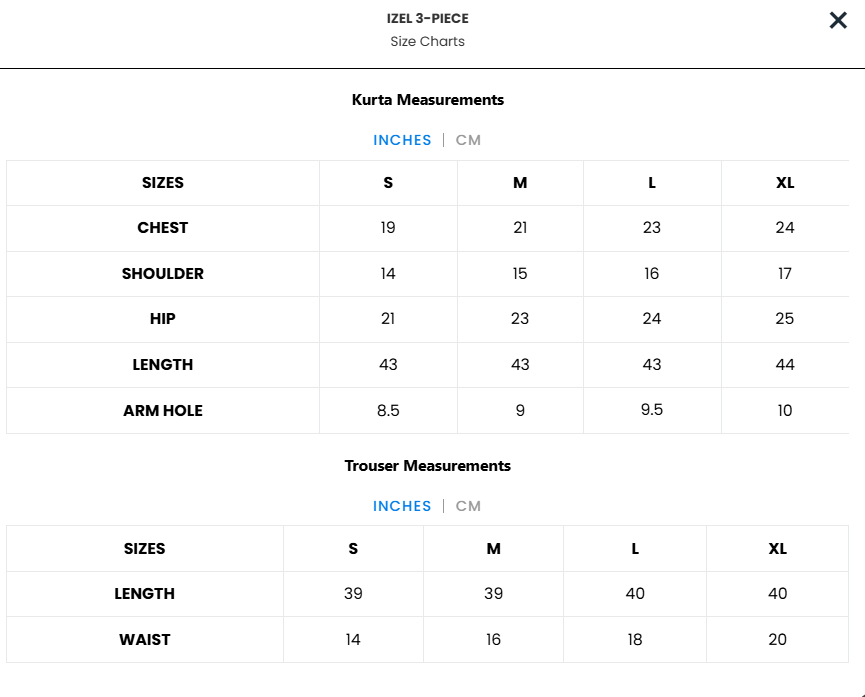The height and width of the screenshot is (697, 865).
Task: Click the M column header in Trouser table
Action: click(x=493, y=549)
